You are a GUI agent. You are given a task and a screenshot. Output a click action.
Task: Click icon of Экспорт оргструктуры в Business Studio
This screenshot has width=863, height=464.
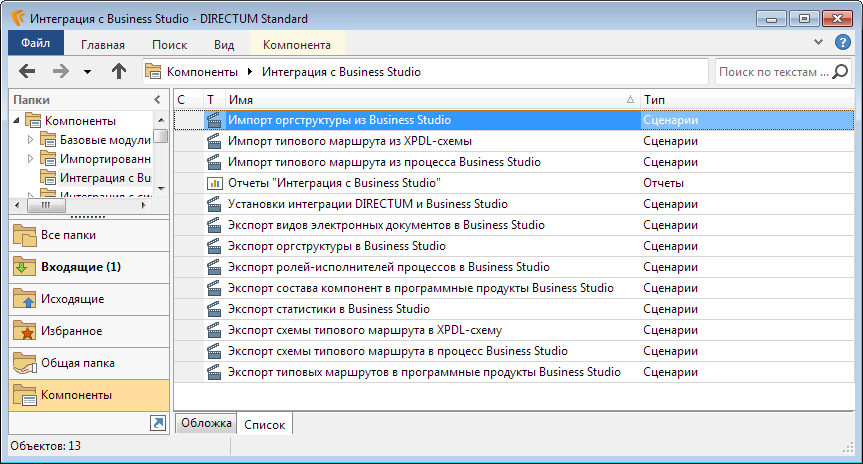214,246
